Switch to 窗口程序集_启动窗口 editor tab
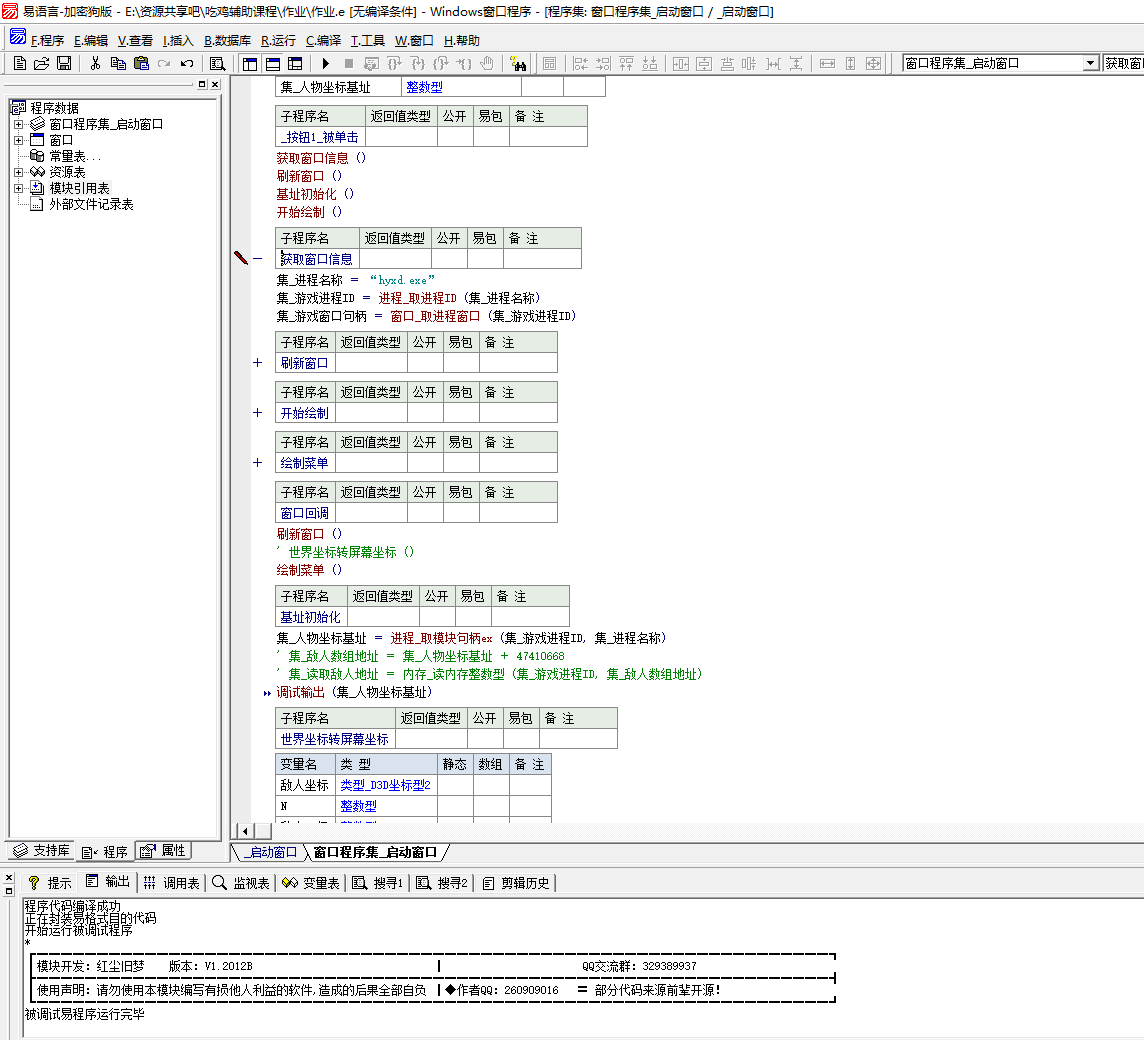 [x=376, y=852]
